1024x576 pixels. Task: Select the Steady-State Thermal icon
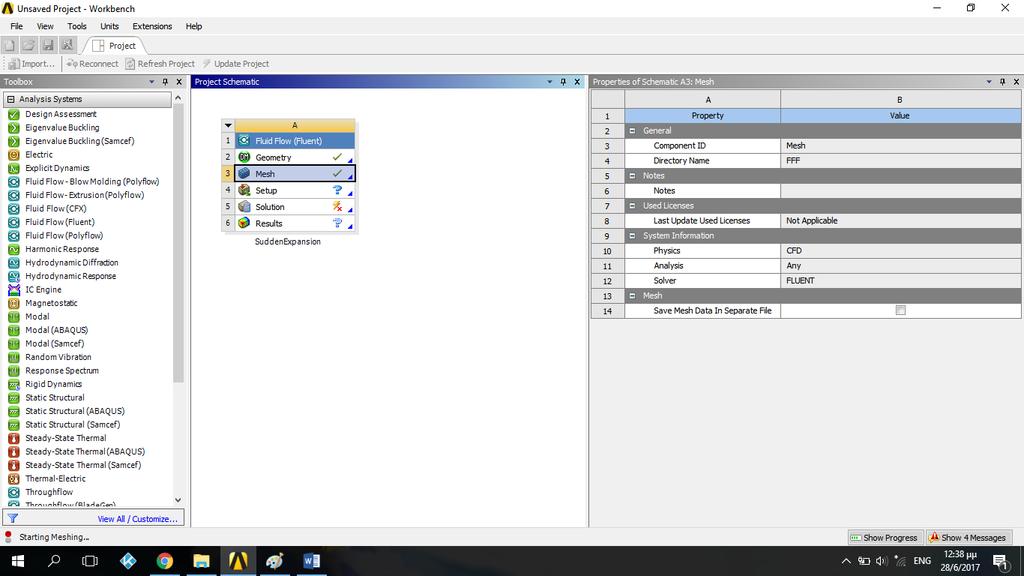14,438
